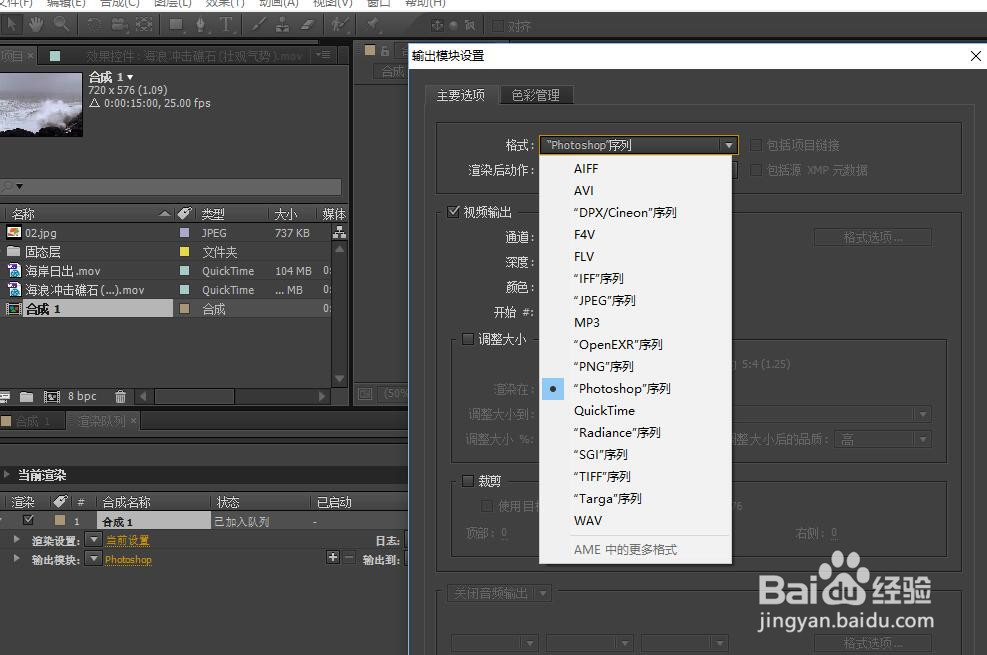Click the project search field

click(x=171, y=186)
